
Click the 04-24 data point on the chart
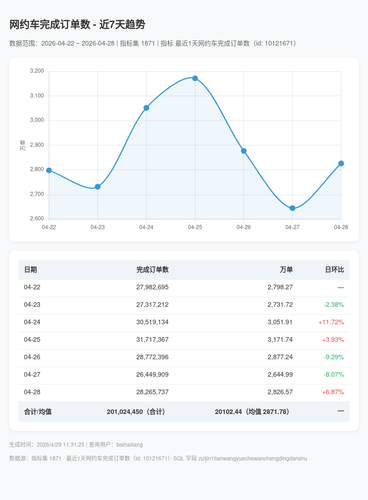click(146, 108)
